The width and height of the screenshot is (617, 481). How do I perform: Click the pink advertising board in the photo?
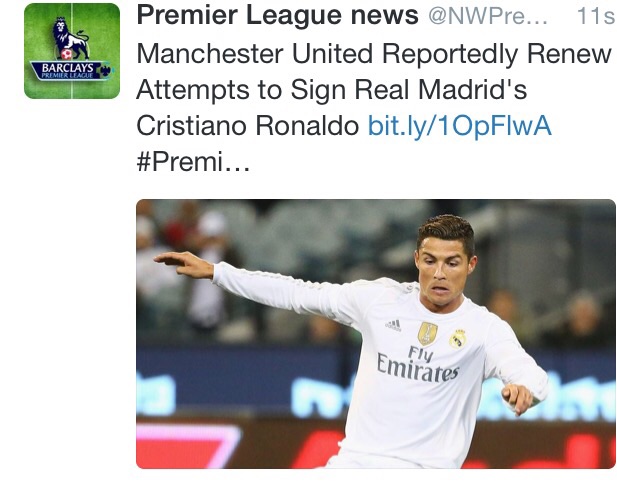(x=188, y=446)
